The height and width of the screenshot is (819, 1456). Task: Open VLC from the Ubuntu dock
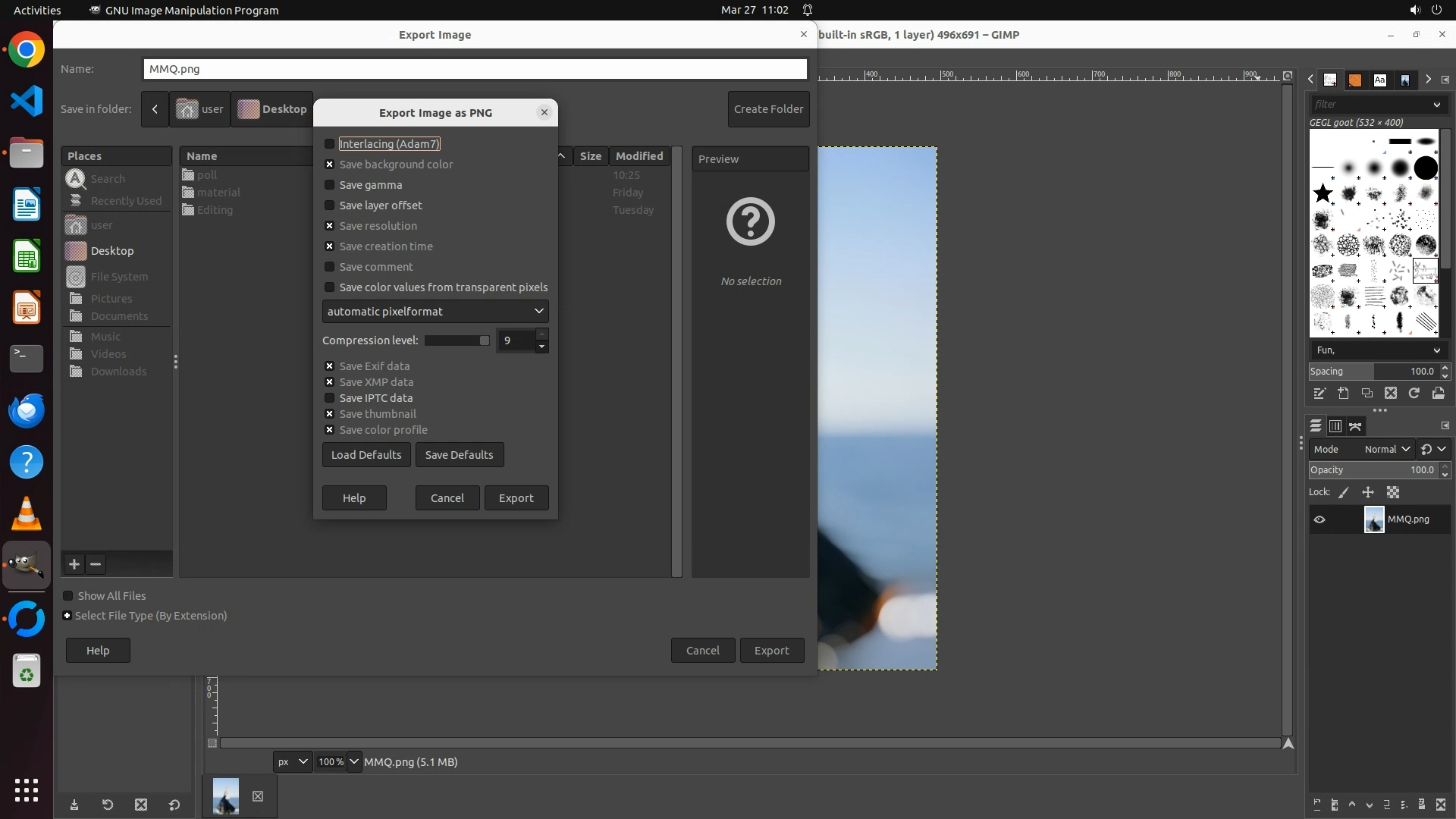[27, 514]
